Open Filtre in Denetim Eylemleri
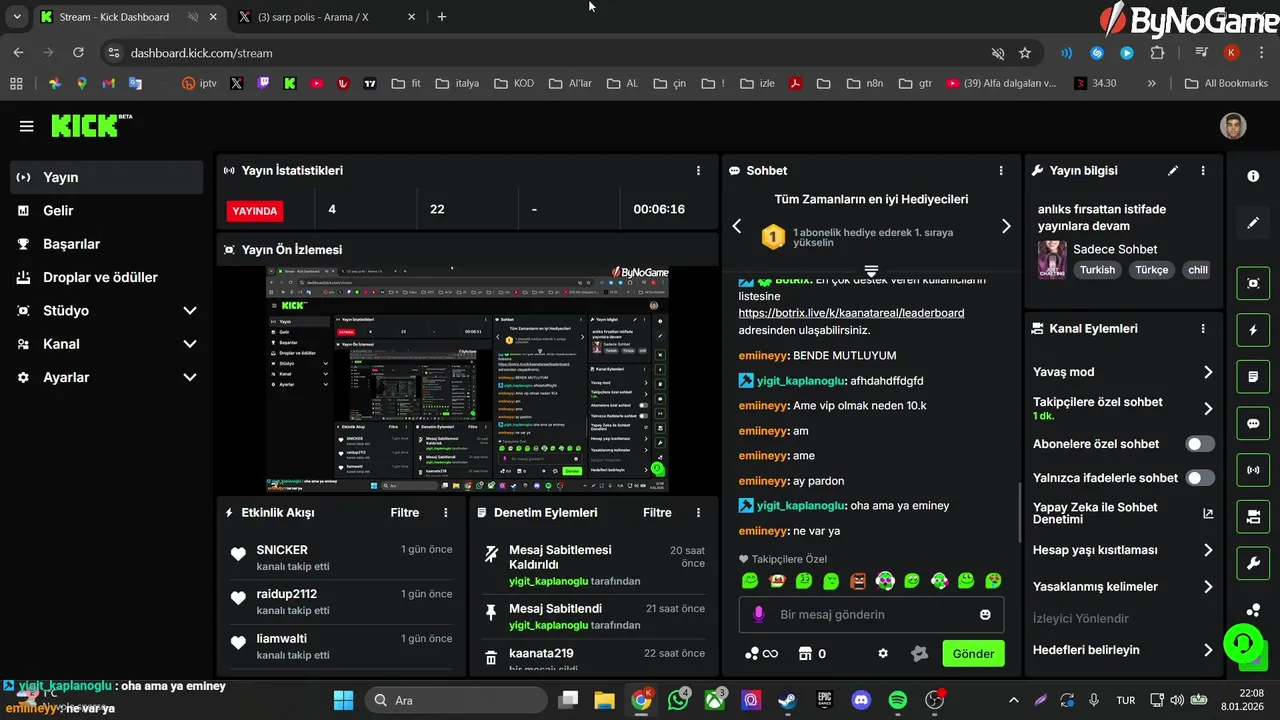This screenshot has width=1280, height=720. pyautogui.click(x=657, y=512)
